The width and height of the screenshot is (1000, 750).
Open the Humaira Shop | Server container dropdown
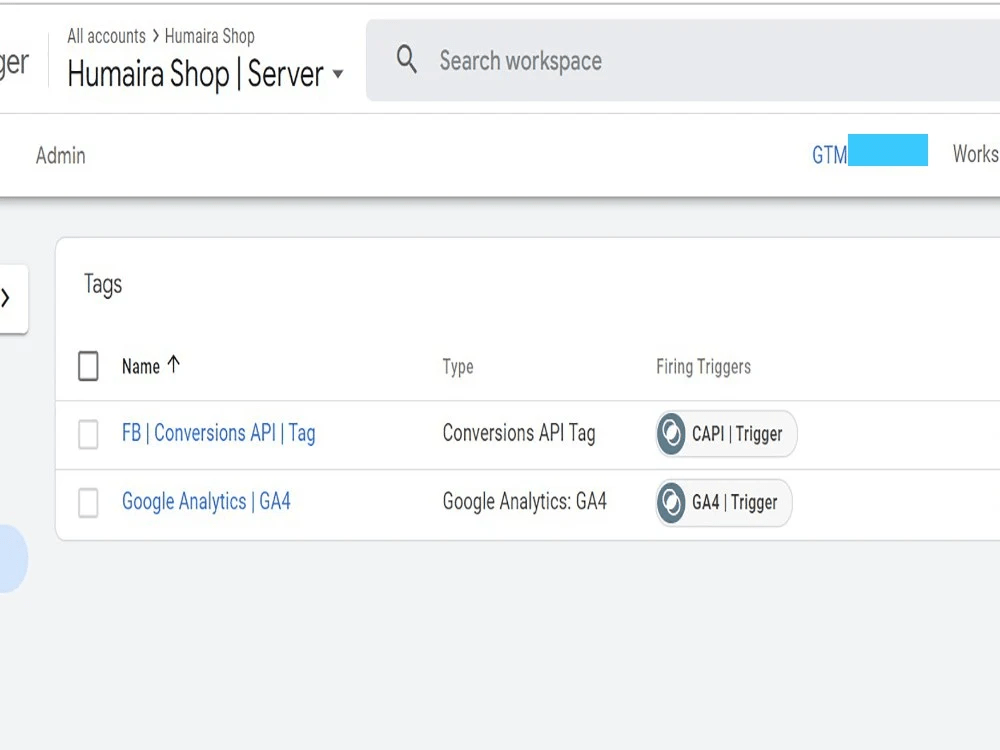tap(338, 75)
